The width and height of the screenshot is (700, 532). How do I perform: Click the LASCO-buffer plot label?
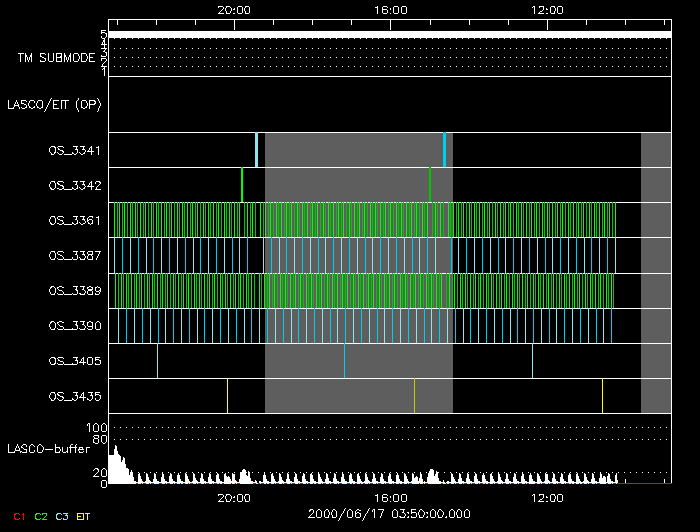[x=46, y=449]
